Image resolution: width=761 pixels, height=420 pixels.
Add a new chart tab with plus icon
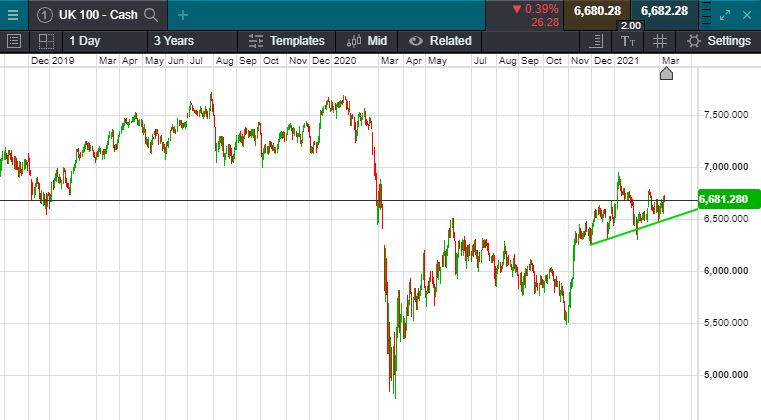[x=183, y=15]
